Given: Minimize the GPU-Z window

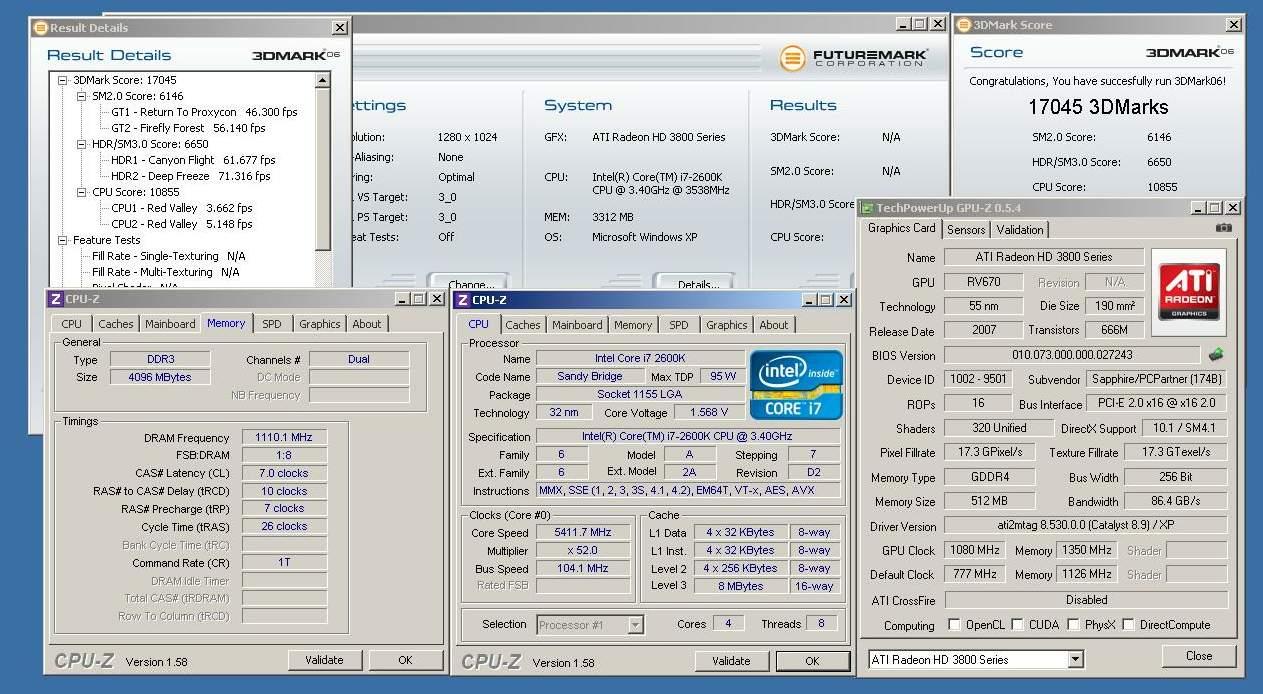Looking at the screenshot, I should tap(1198, 208).
